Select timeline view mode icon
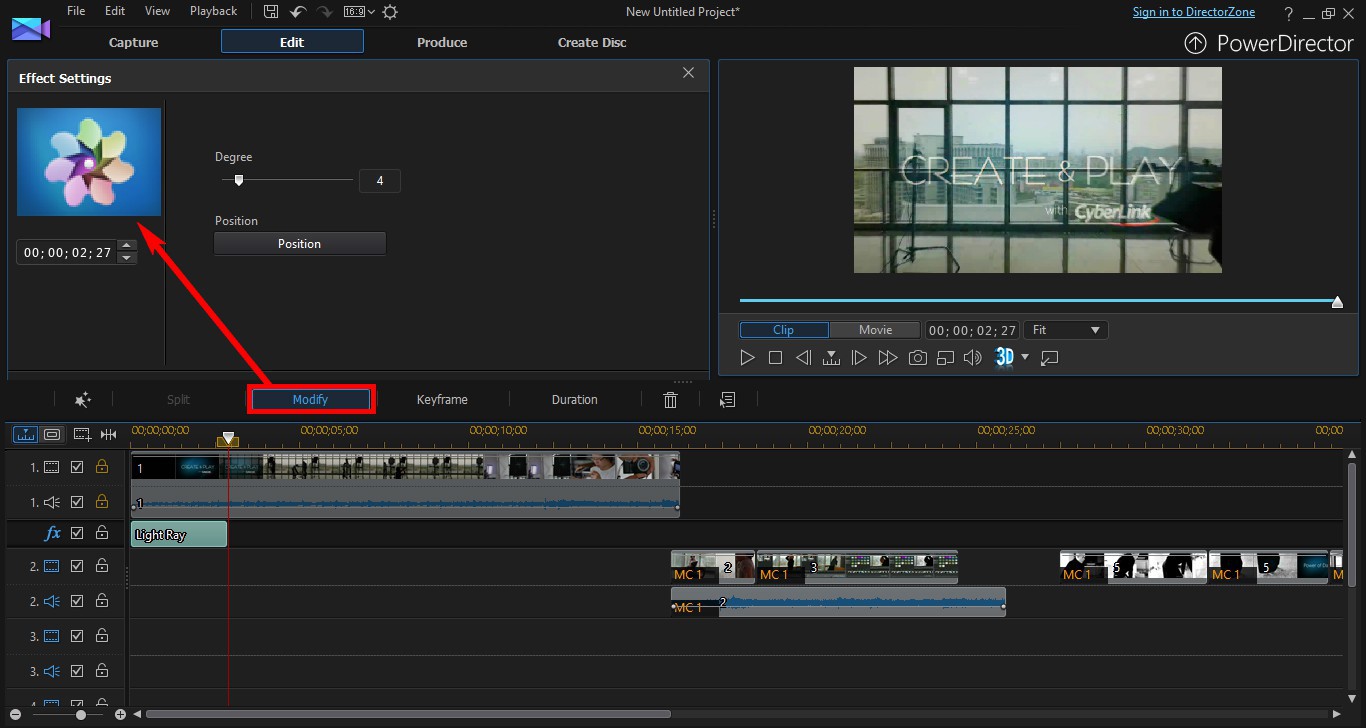The width and height of the screenshot is (1366, 728). click(25, 434)
